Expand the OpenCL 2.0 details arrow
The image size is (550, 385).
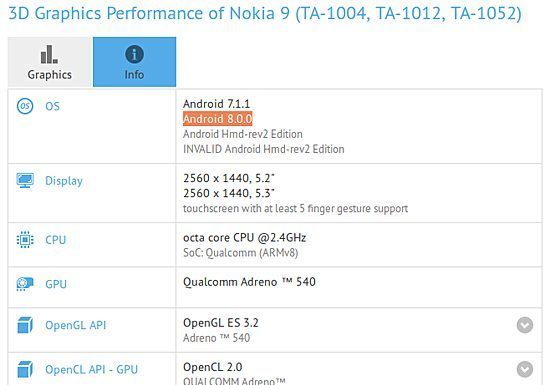click(525, 369)
